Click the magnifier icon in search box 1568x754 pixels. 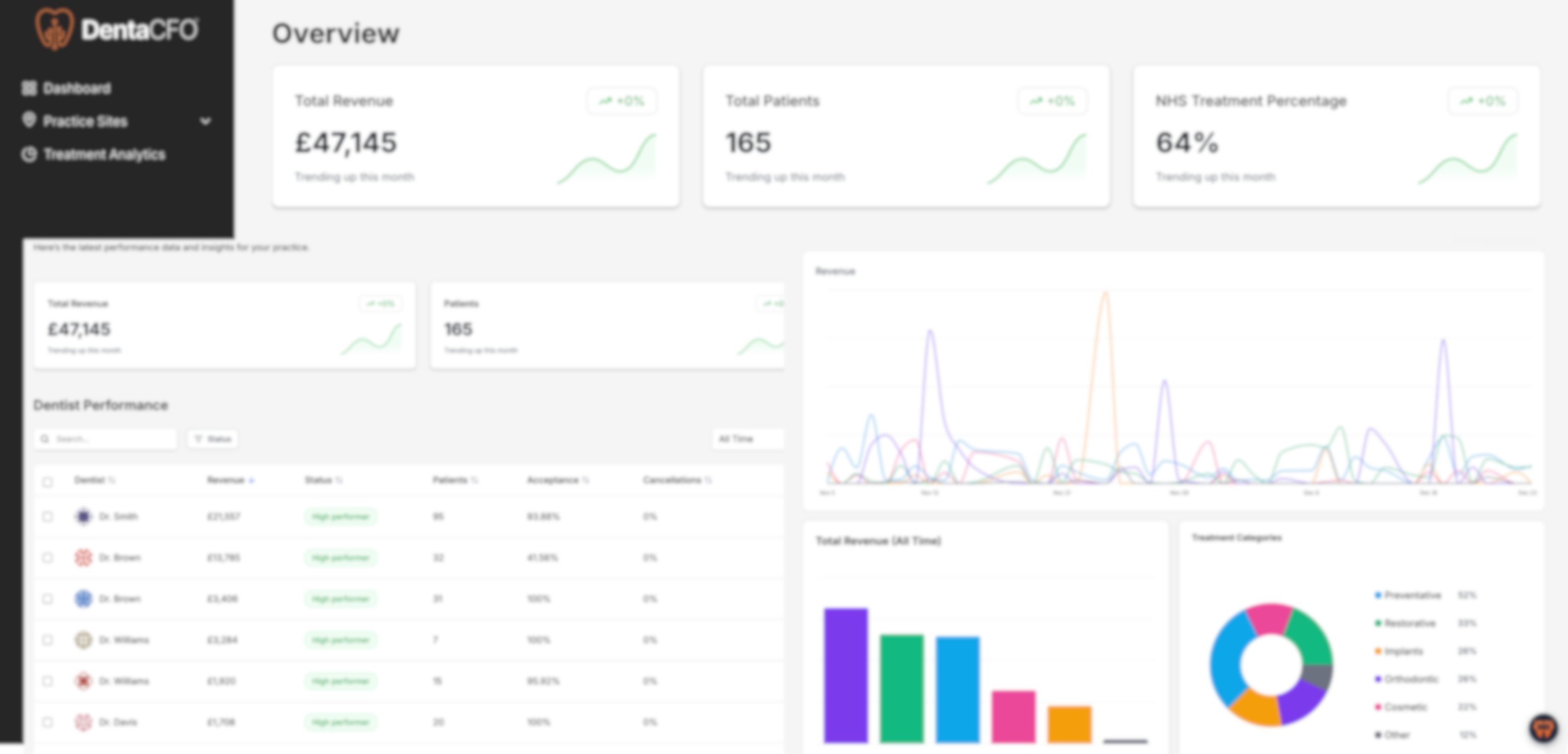point(45,439)
